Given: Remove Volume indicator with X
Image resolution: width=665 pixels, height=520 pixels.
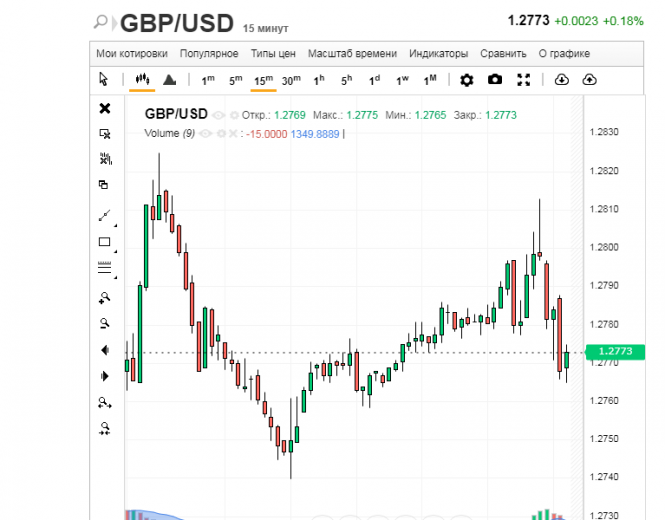Looking at the screenshot, I should pos(233,134).
